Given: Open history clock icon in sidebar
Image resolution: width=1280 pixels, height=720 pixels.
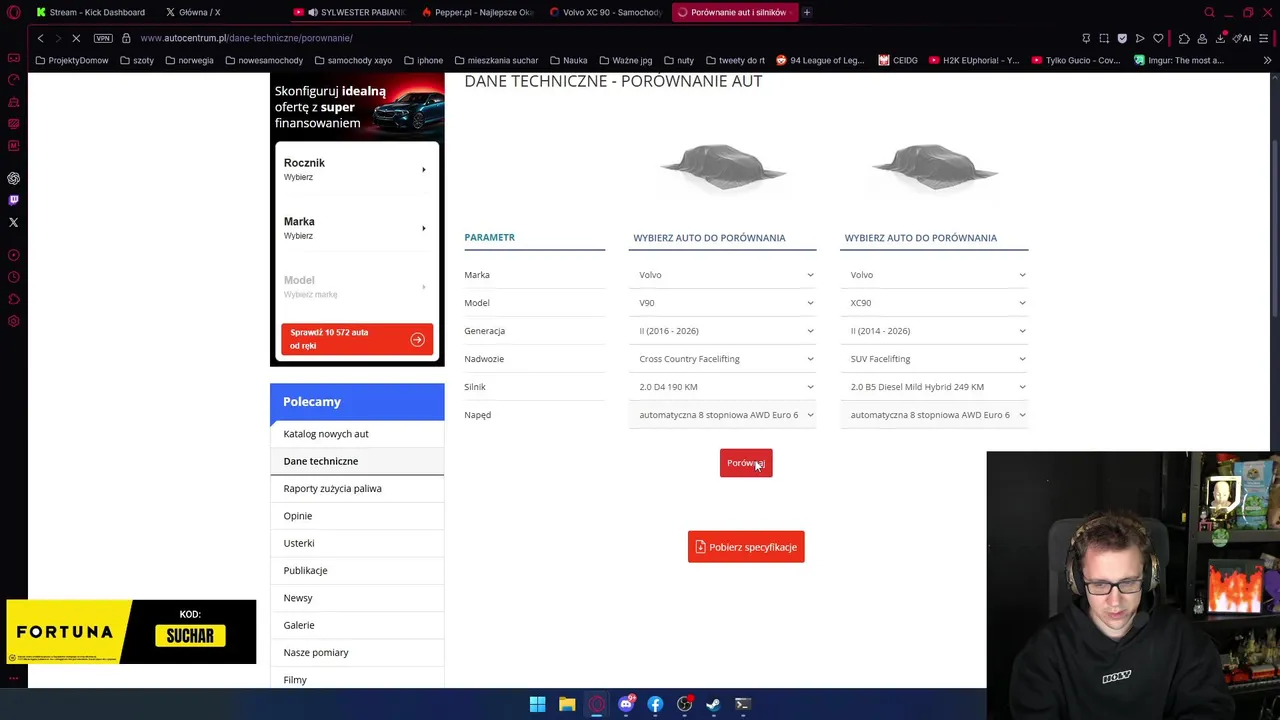Looking at the screenshot, I should point(13,277).
